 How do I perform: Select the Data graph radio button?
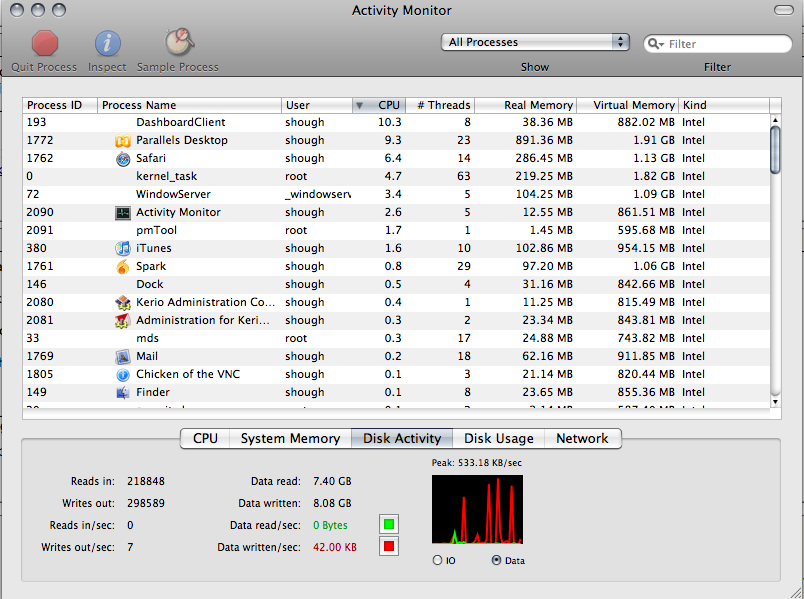pos(497,560)
